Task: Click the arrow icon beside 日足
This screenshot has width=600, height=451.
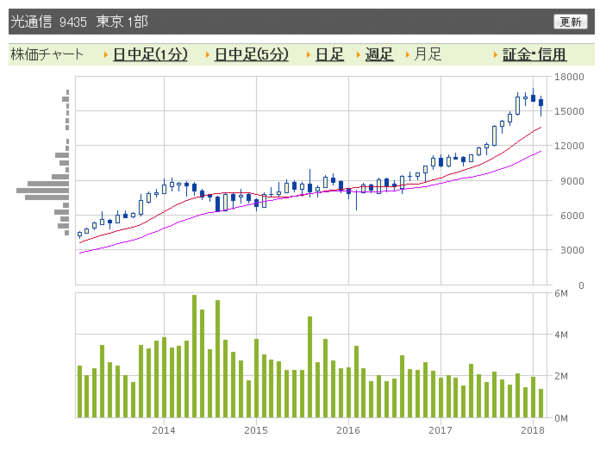Action: pos(309,54)
